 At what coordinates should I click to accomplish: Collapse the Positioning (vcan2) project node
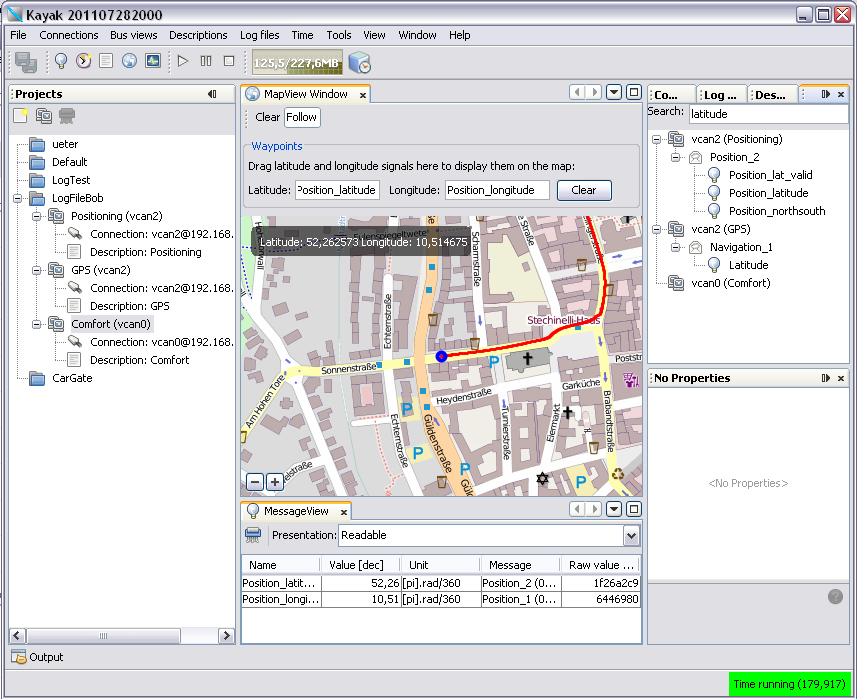point(38,216)
